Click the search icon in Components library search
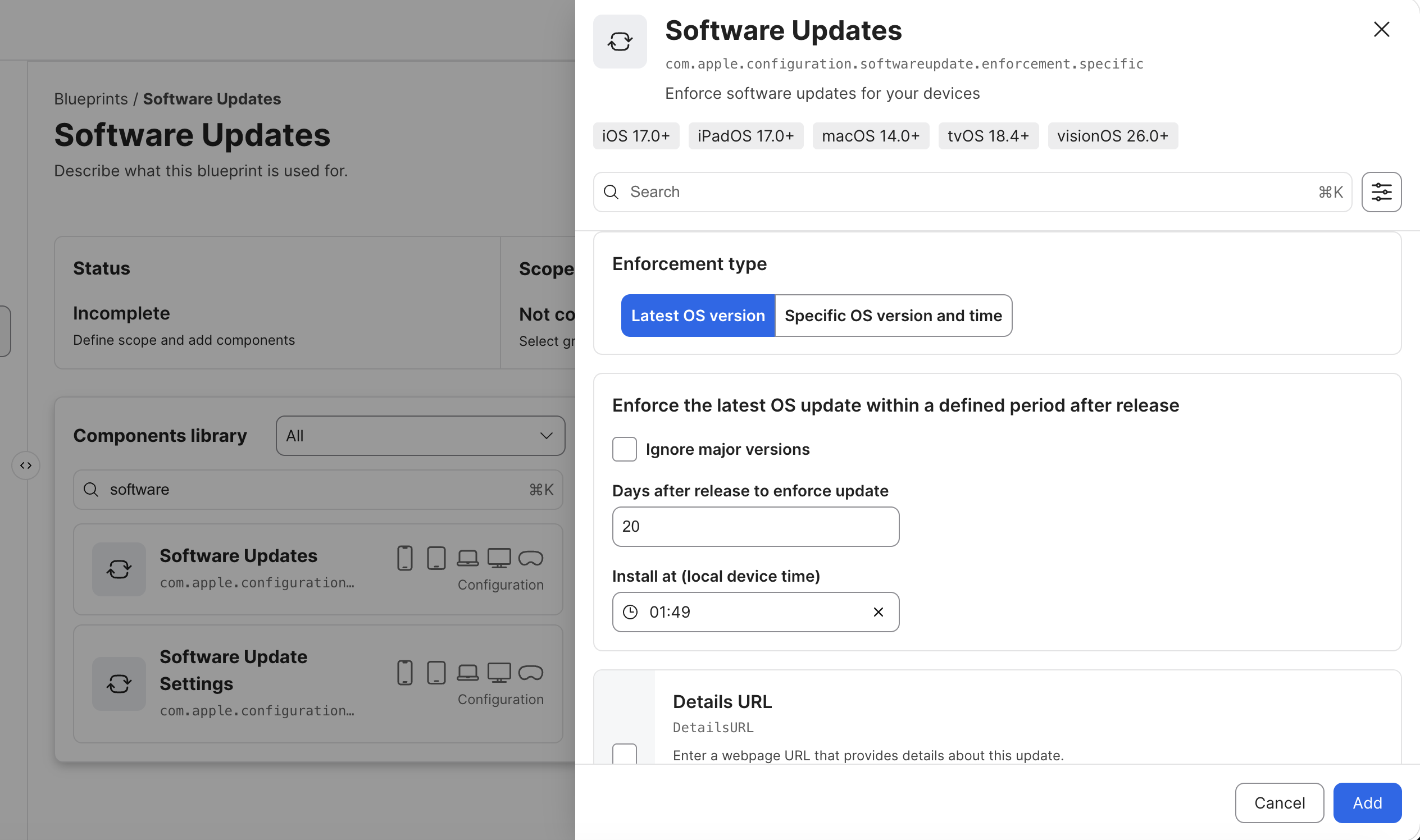The image size is (1420, 840). 90,490
